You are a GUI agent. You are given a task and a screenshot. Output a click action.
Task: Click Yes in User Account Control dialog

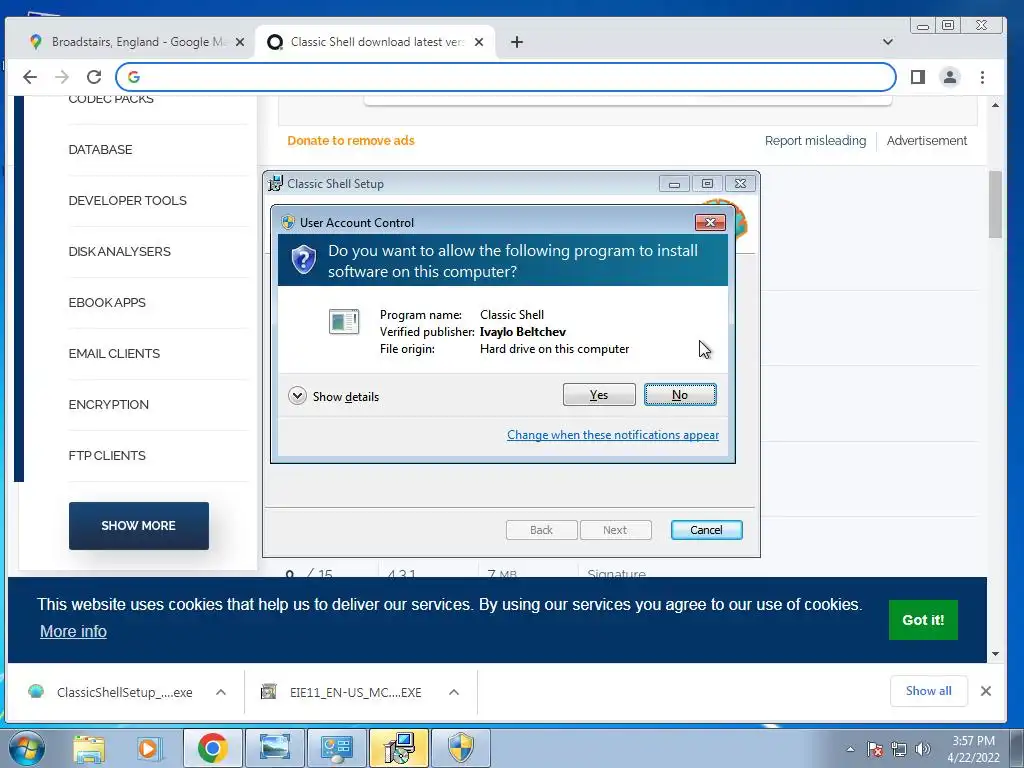599,394
